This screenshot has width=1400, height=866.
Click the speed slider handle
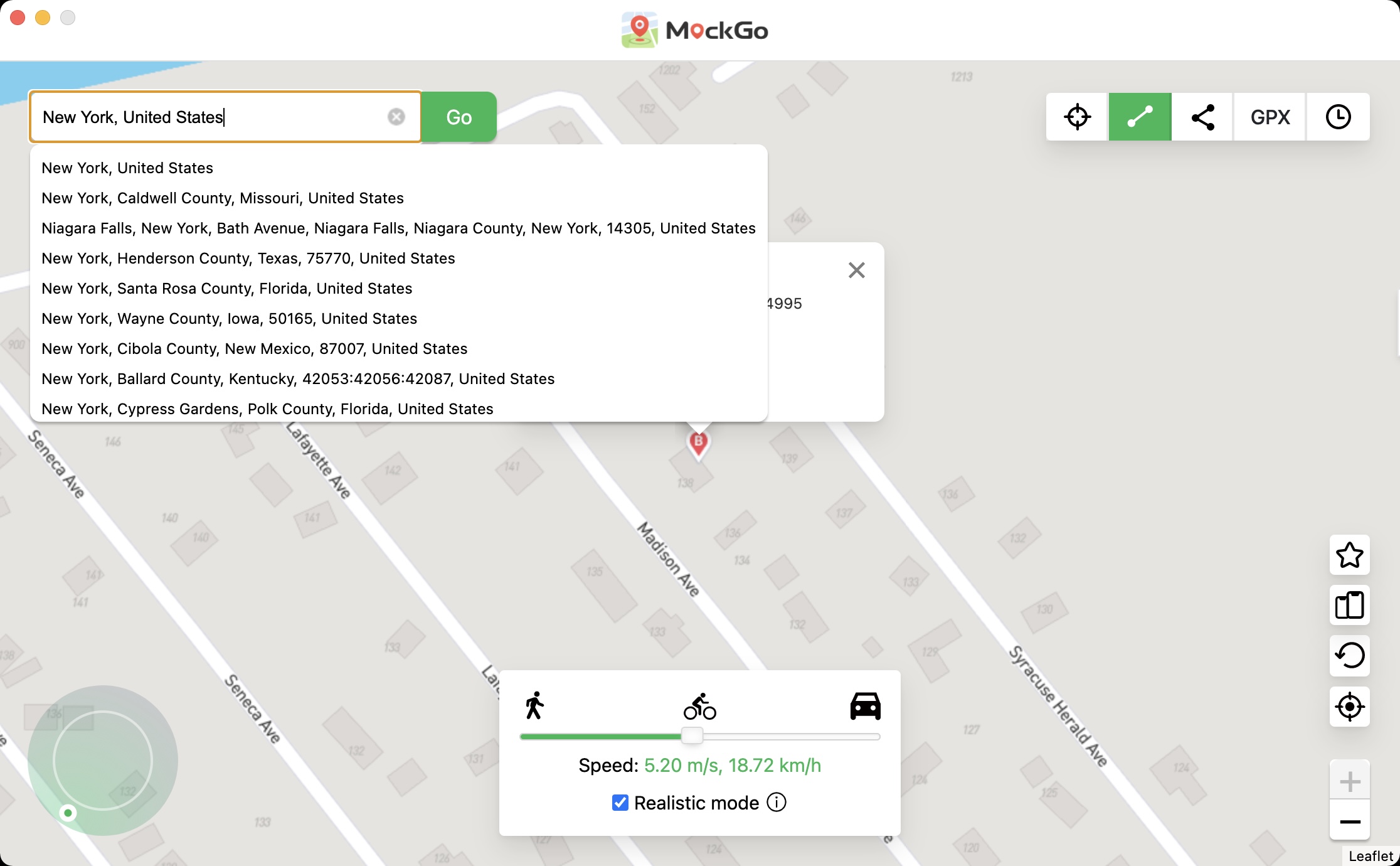pyautogui.click(x=692, y=736)
